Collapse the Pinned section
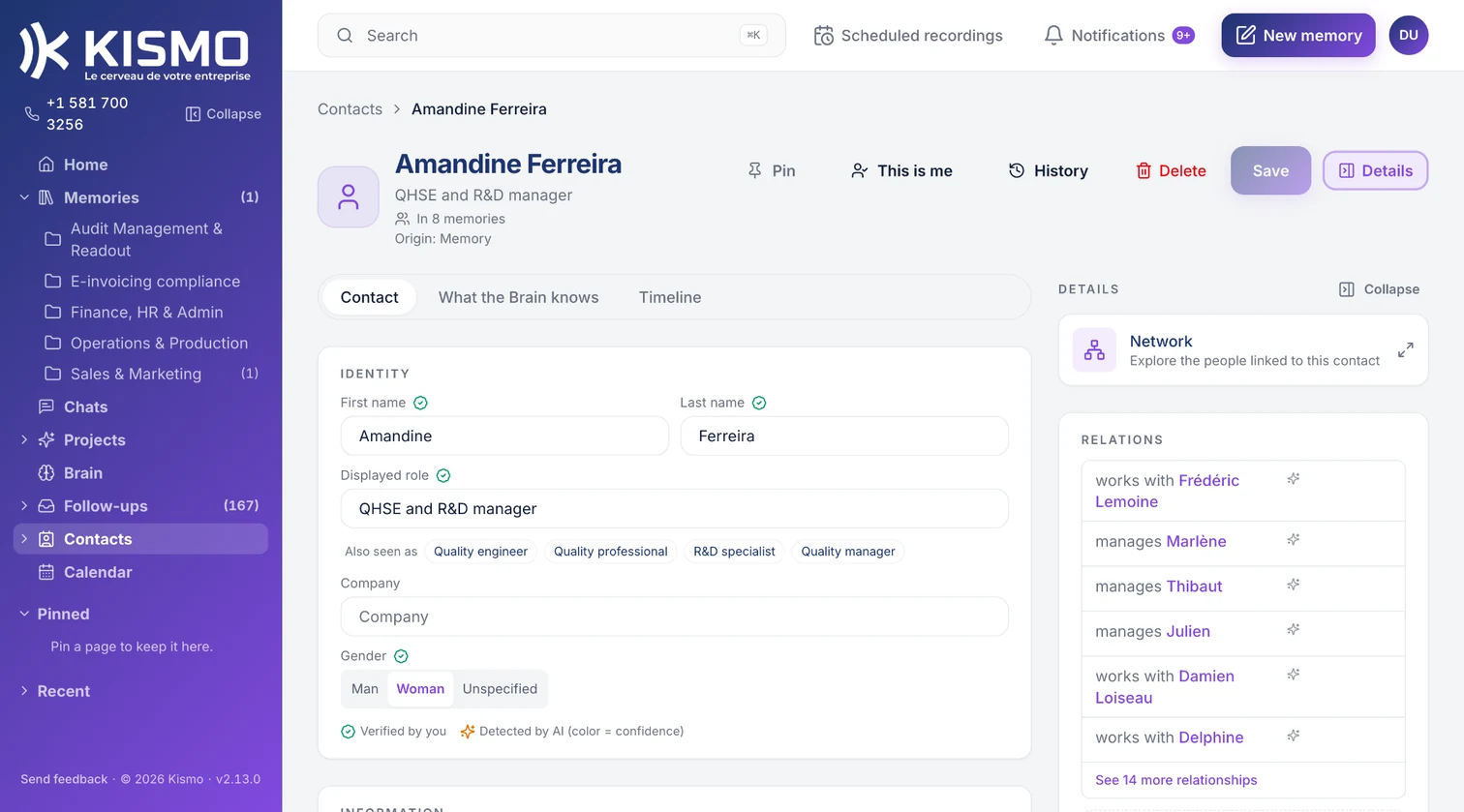Image resolution: width=1464 pixels, height=812 pixels. pyautogui.click(x=24, y=614)
